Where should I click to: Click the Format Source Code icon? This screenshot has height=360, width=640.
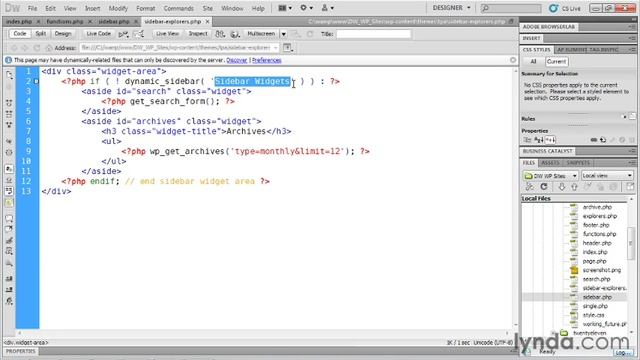point(9,301)
